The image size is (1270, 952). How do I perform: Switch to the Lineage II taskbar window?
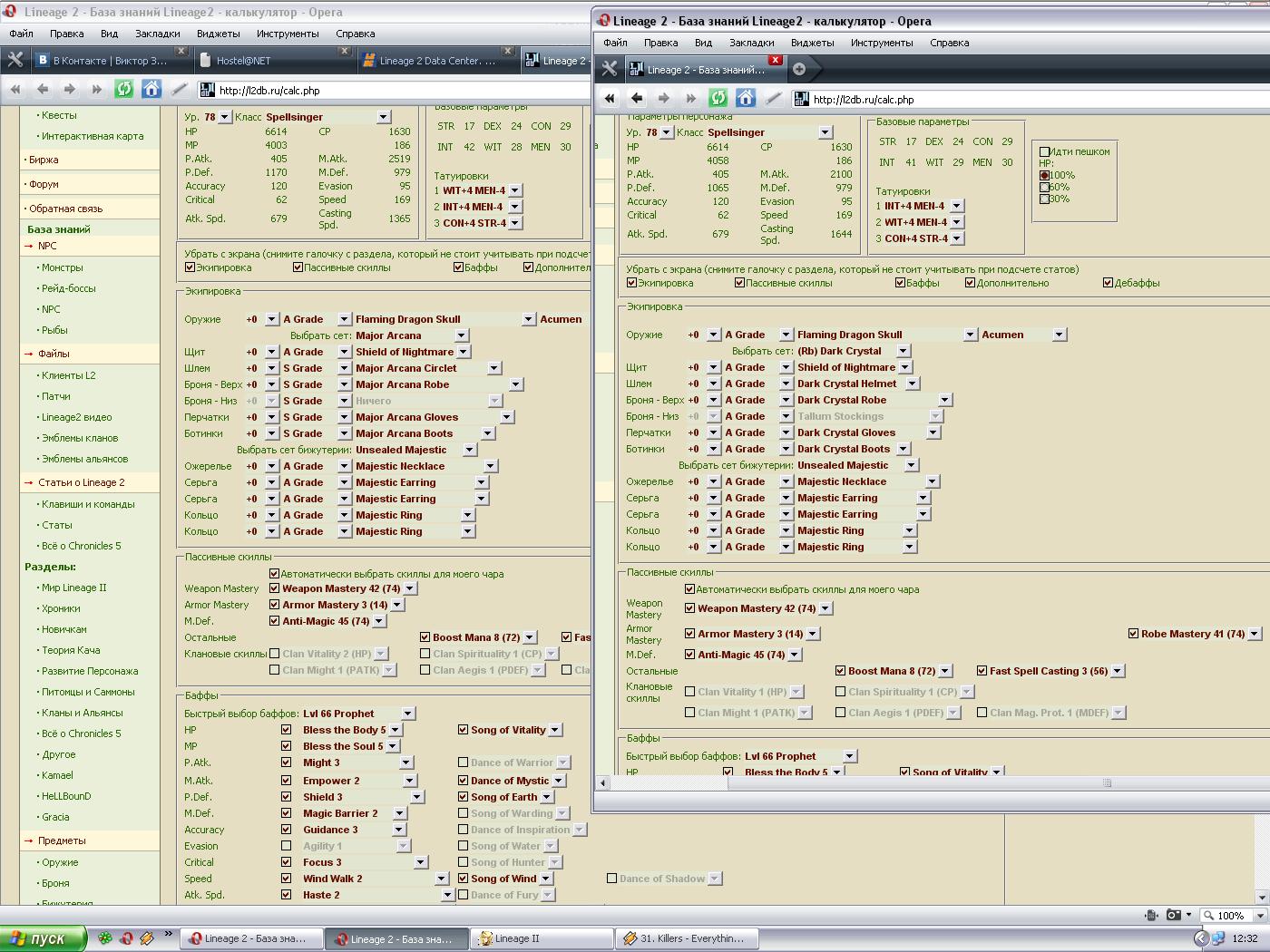542,938
